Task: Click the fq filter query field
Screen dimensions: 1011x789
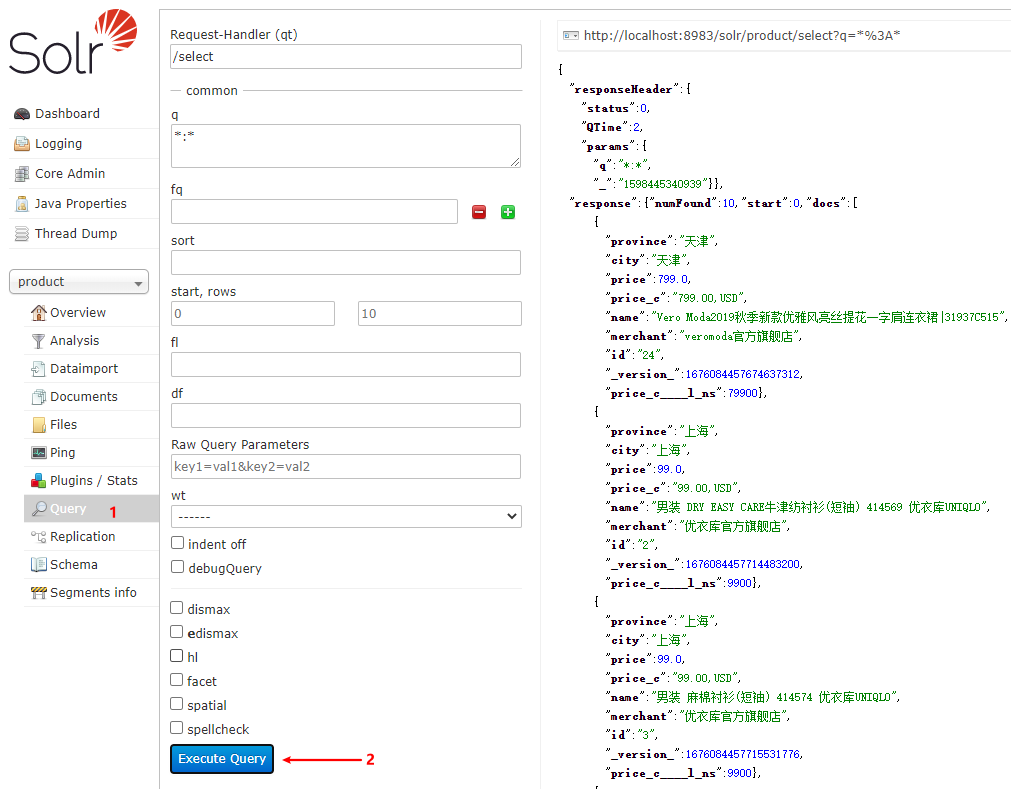Action: tap(314, 211)
